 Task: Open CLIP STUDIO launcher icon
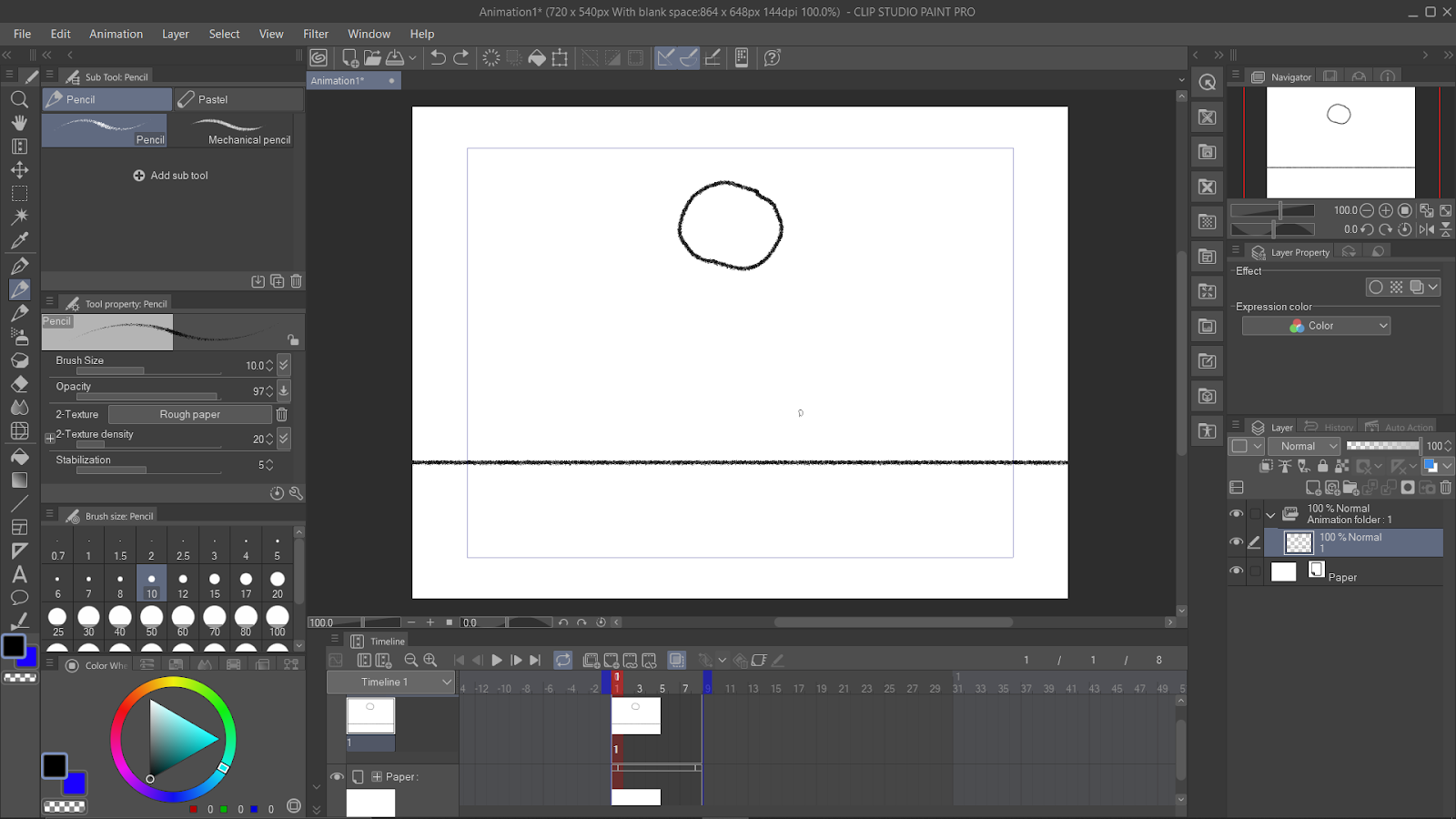click(318, 57)
